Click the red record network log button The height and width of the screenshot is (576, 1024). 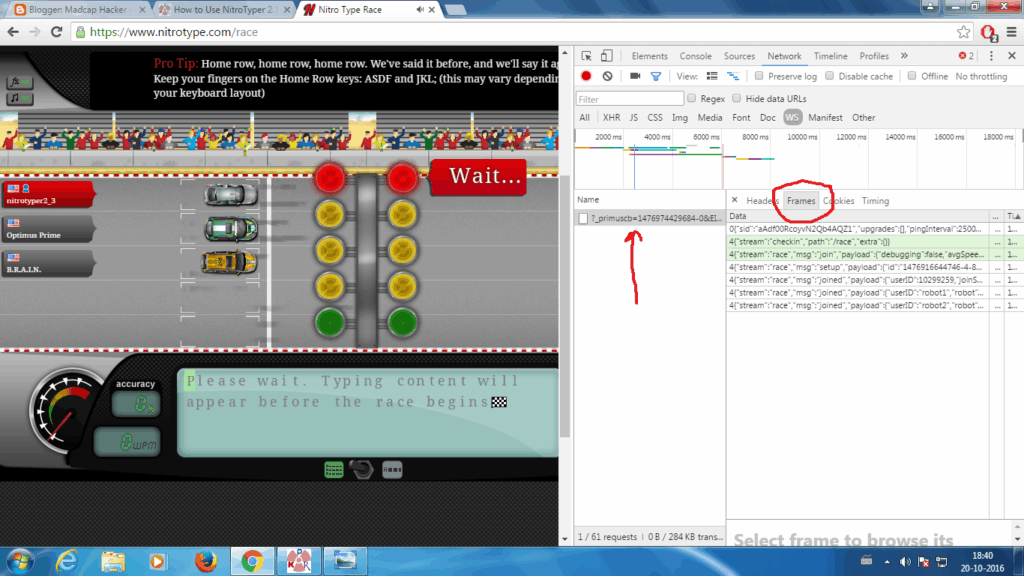586,76
